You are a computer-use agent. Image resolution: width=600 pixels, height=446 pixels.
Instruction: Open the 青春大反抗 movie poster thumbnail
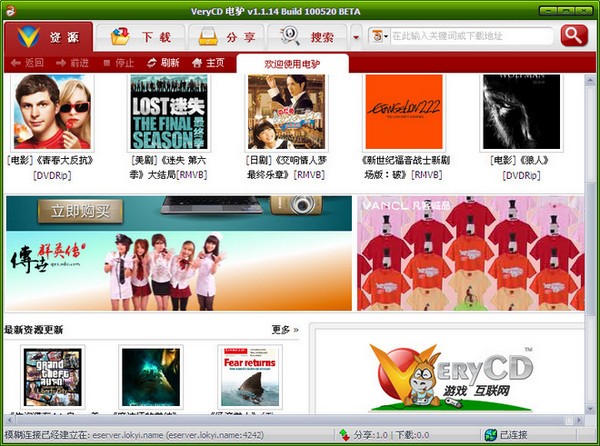[52, 112]
